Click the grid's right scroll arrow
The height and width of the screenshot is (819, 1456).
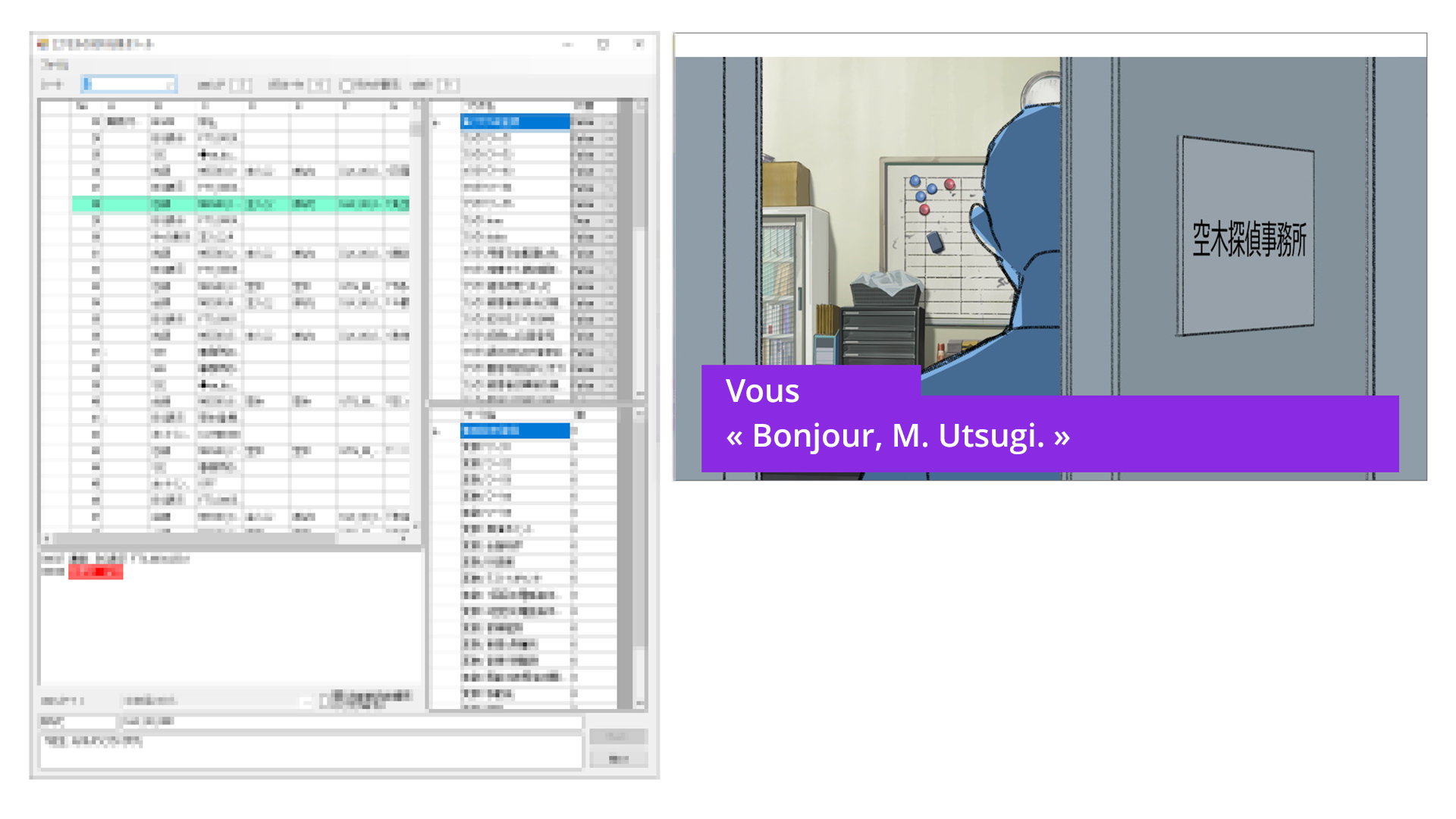pyautogui.click(x=403, y=538)
